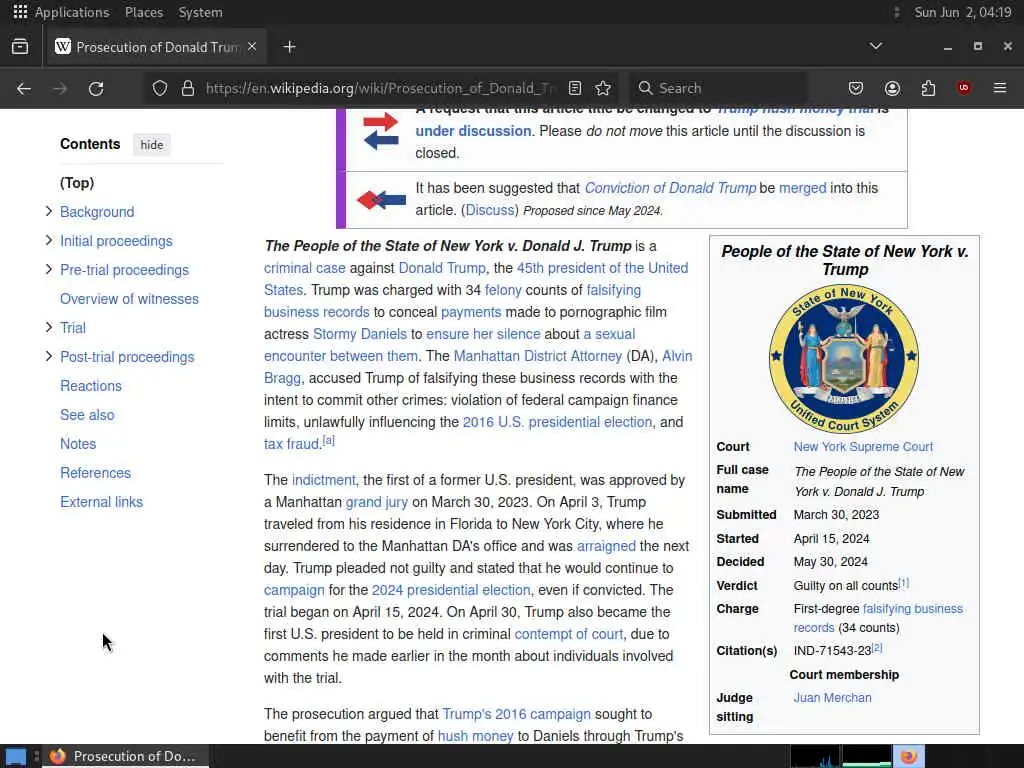Click the show desktop icon in taskbar

tap(16, 756)
